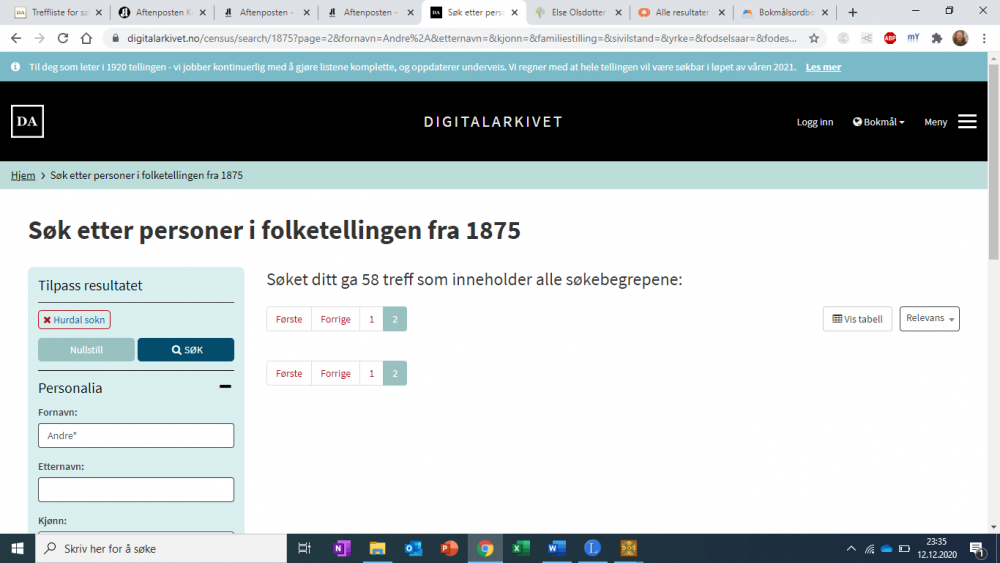Screen dimensions: 1000x563
Task: Open Excel from the taskbar
Action: (521, 548)
